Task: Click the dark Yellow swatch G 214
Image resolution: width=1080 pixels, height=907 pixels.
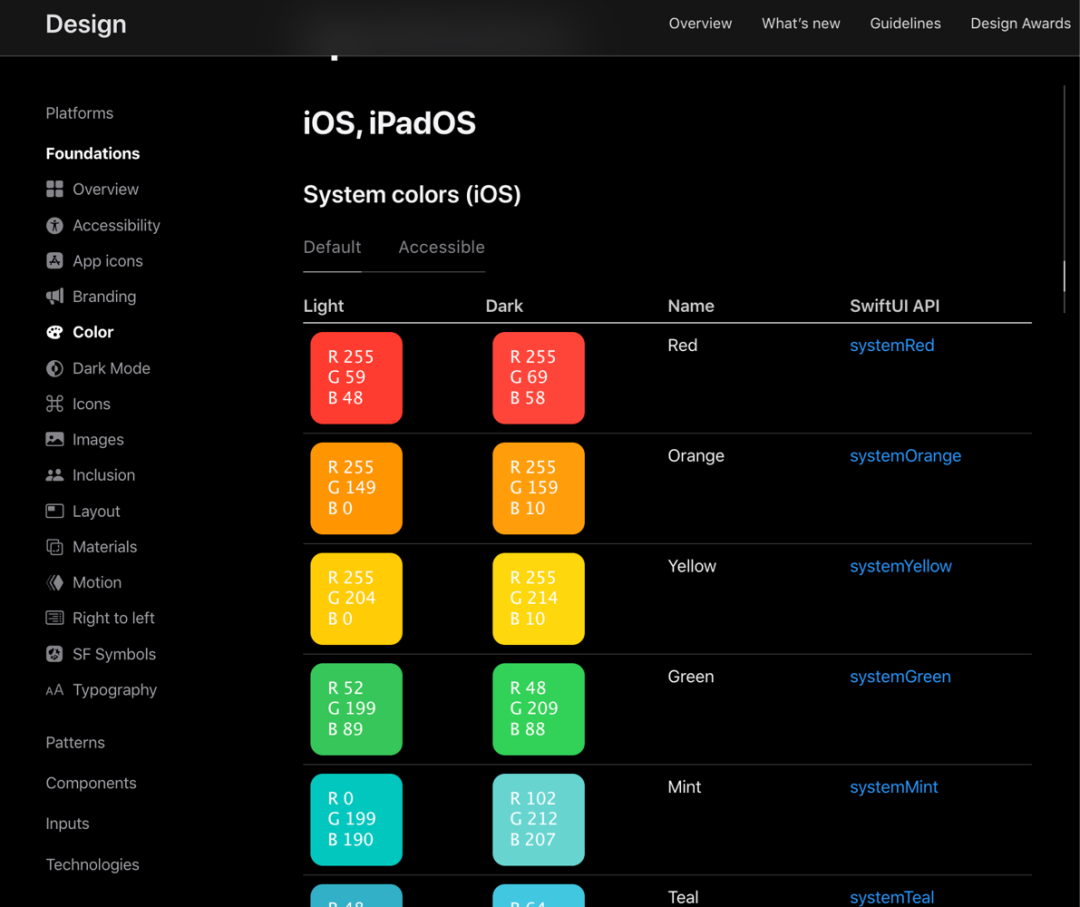Action: coord(539,599)
